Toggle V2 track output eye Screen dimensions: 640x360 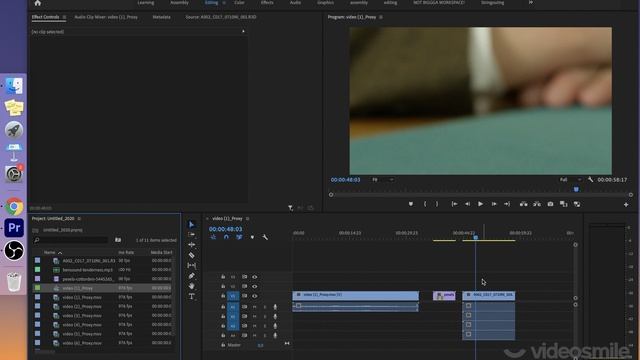[x=255, y=287]
